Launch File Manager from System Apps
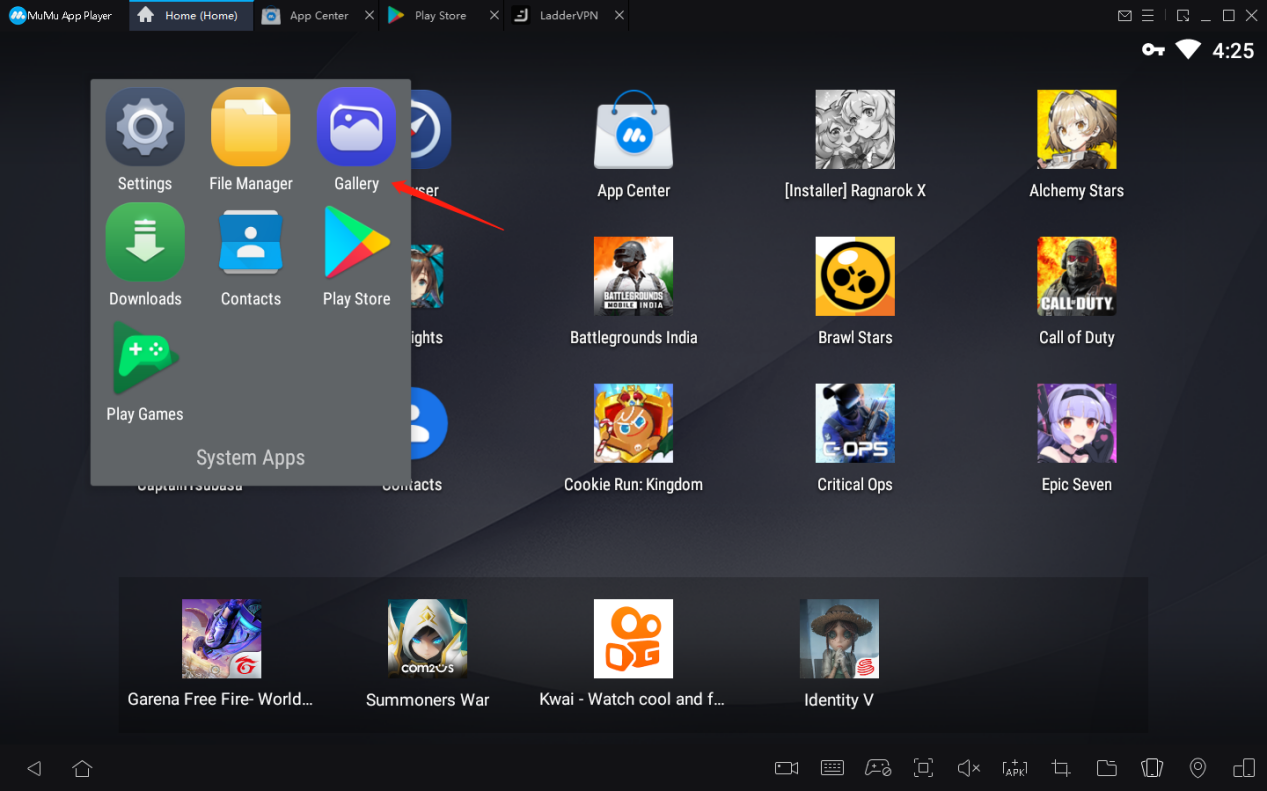Screen dimensions: 1267x791 pos(251,126)
